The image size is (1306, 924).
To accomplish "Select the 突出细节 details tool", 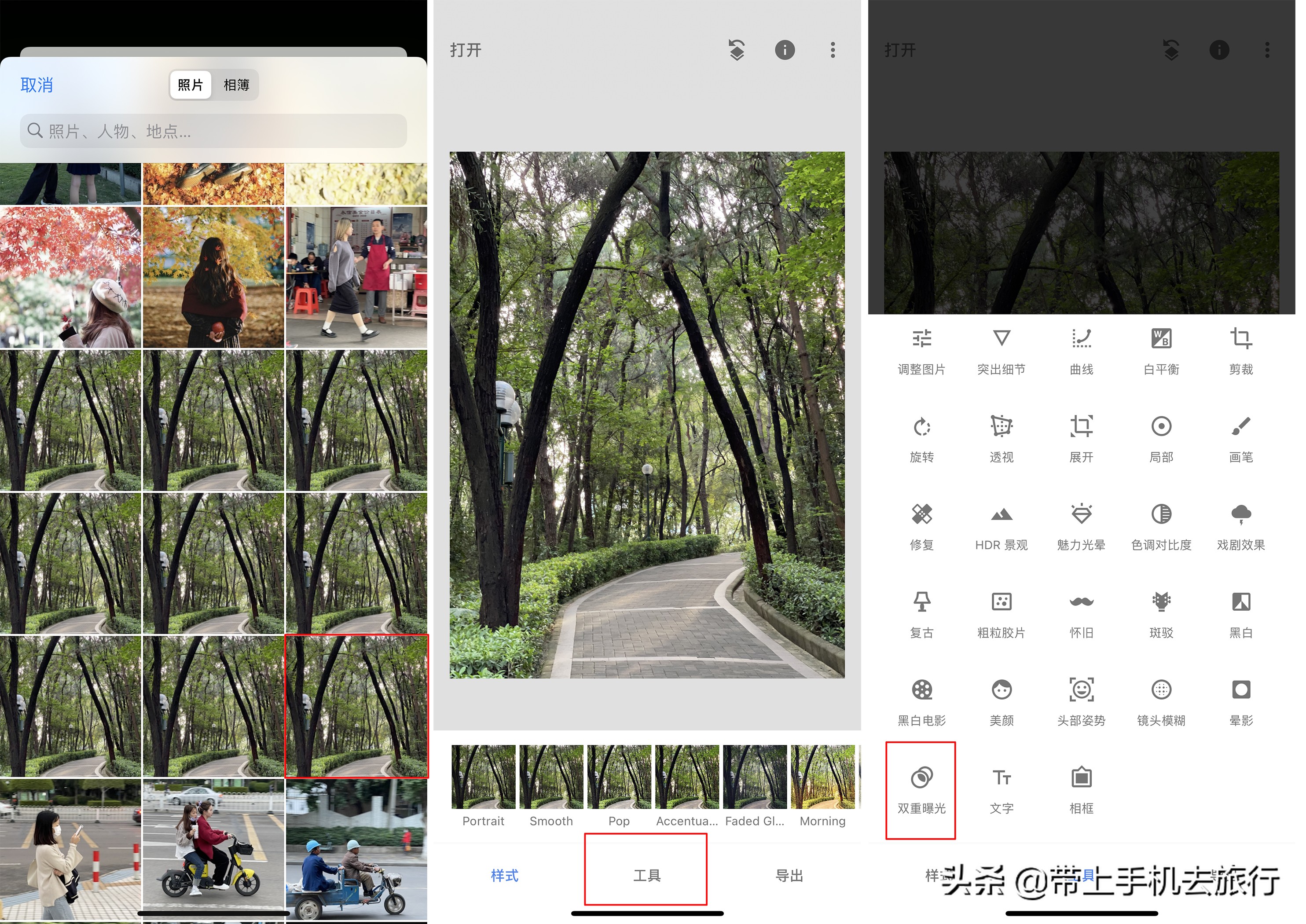I will (1001, 352).
